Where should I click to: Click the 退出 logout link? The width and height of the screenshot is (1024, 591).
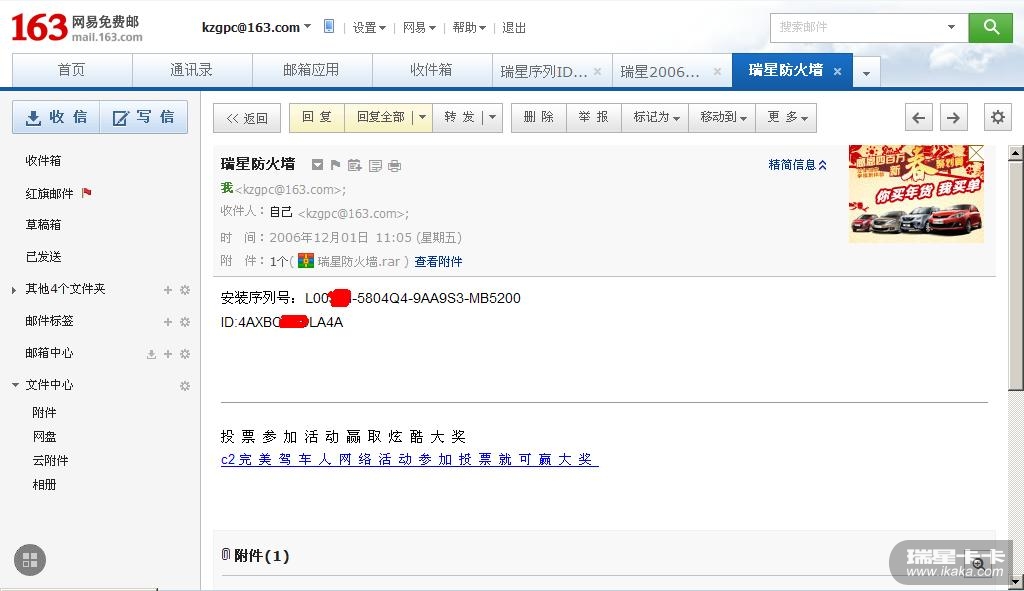click(514, 27)
